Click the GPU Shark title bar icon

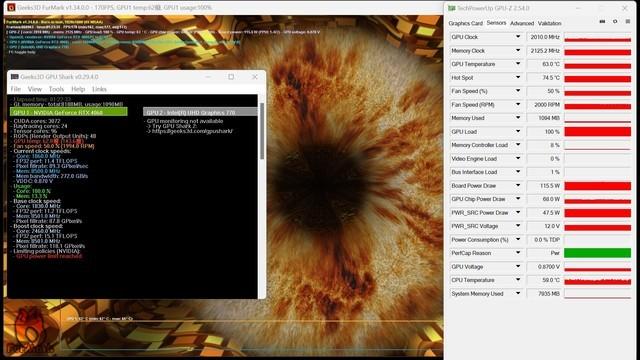[15, 77]
